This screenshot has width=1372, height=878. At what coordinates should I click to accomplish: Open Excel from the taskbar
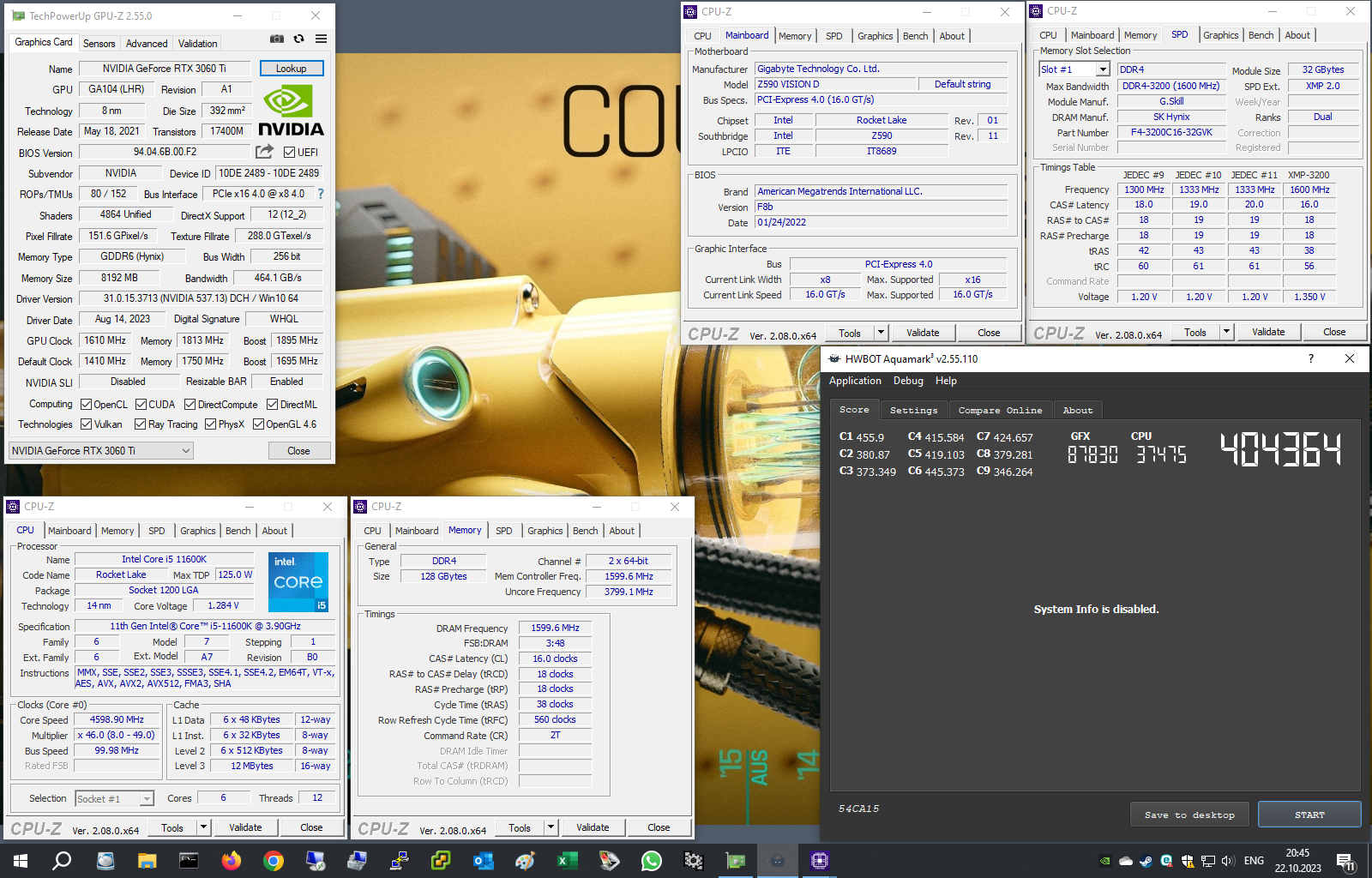click(568, 861)
